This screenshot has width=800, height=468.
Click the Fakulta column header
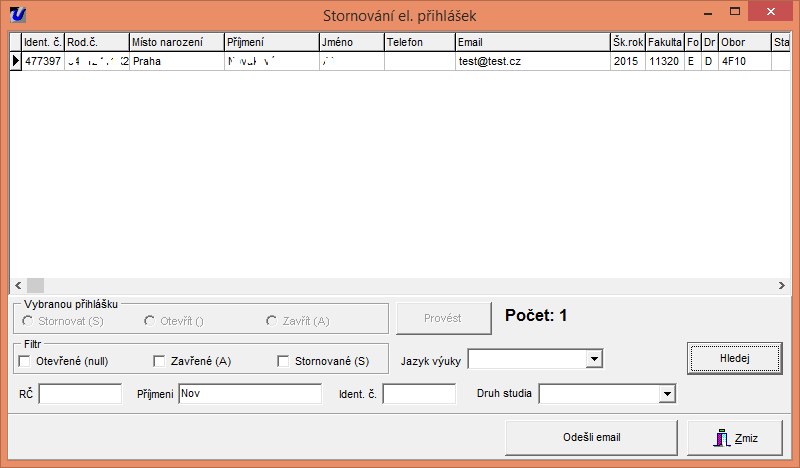pyautogui.click(x=664, y=42)
